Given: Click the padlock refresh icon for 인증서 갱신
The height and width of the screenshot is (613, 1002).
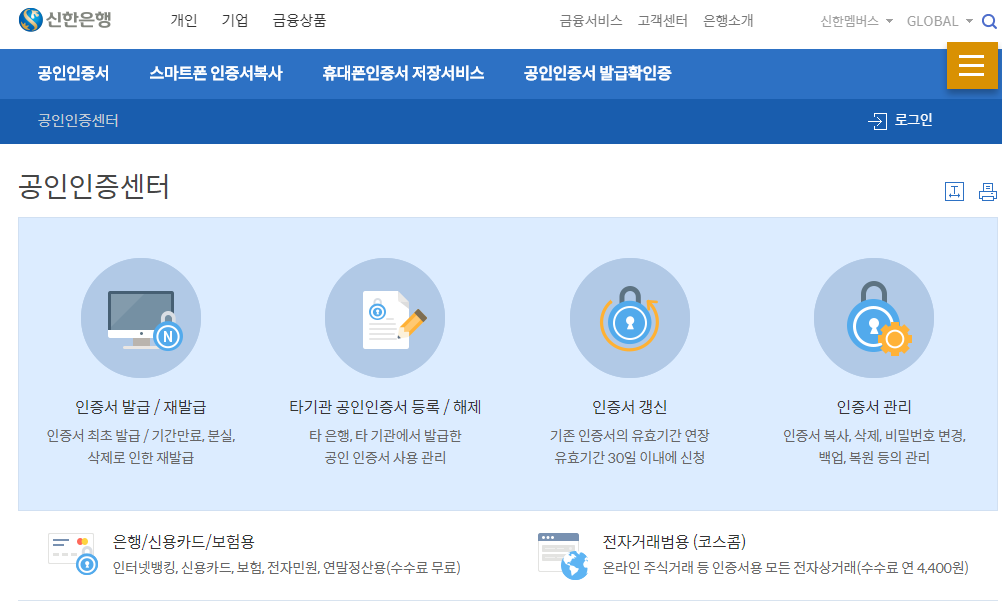Looking at the screenshot, I should click(629, 318).
